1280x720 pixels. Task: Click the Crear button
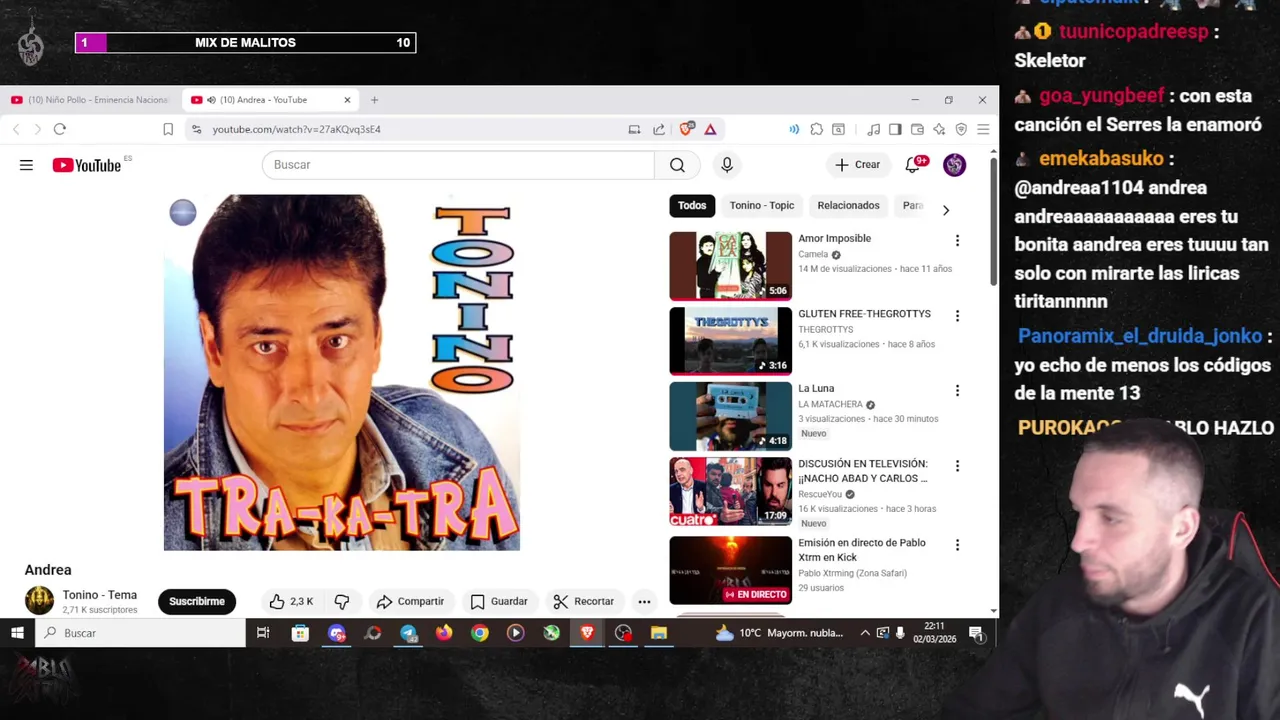(858, 165)
